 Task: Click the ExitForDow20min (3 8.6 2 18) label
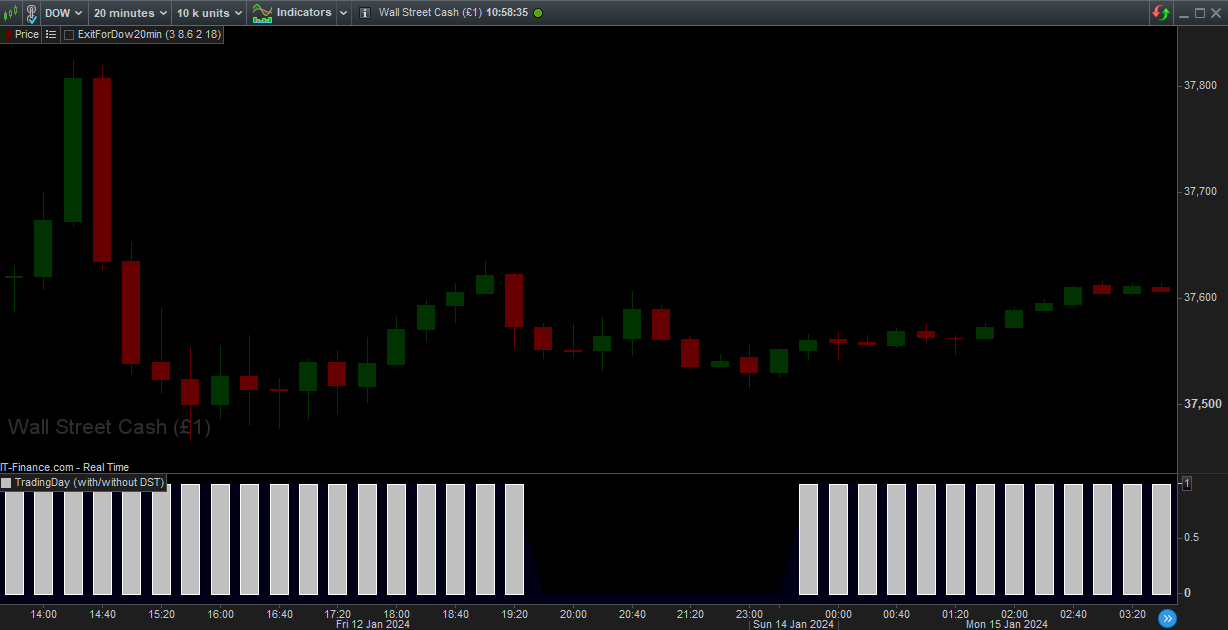149,34
